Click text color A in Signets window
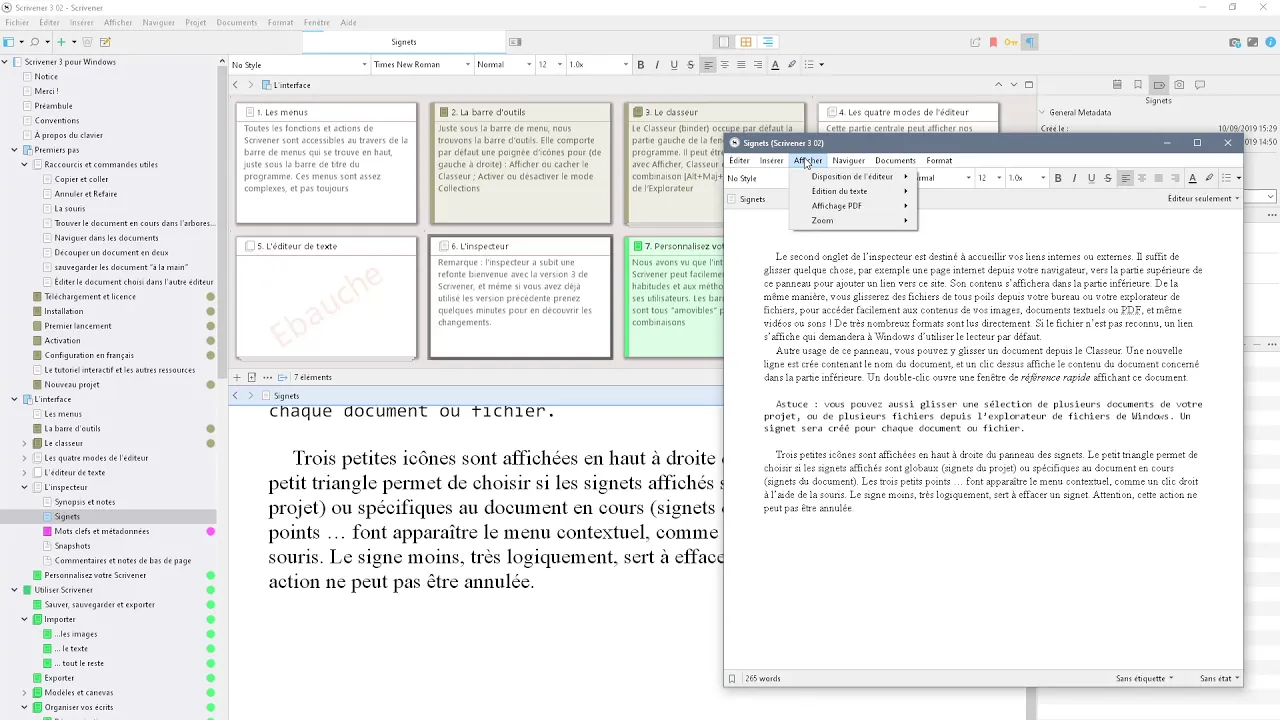This screenshot has height=720, width=1280. tap(1192, 178)
